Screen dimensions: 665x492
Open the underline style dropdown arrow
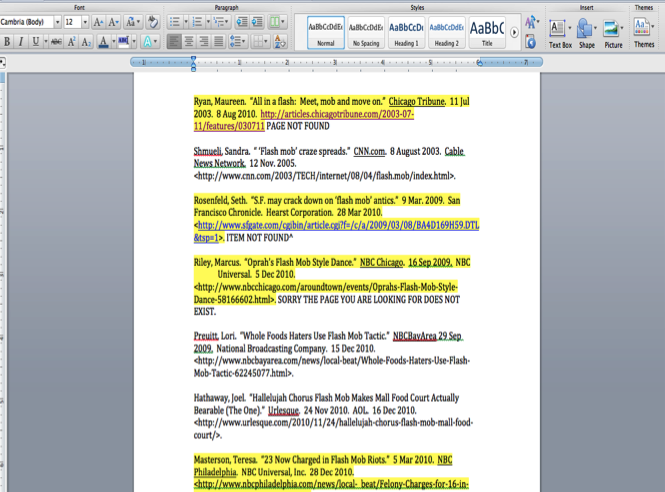pyautogui.click(x=45, y=42)
